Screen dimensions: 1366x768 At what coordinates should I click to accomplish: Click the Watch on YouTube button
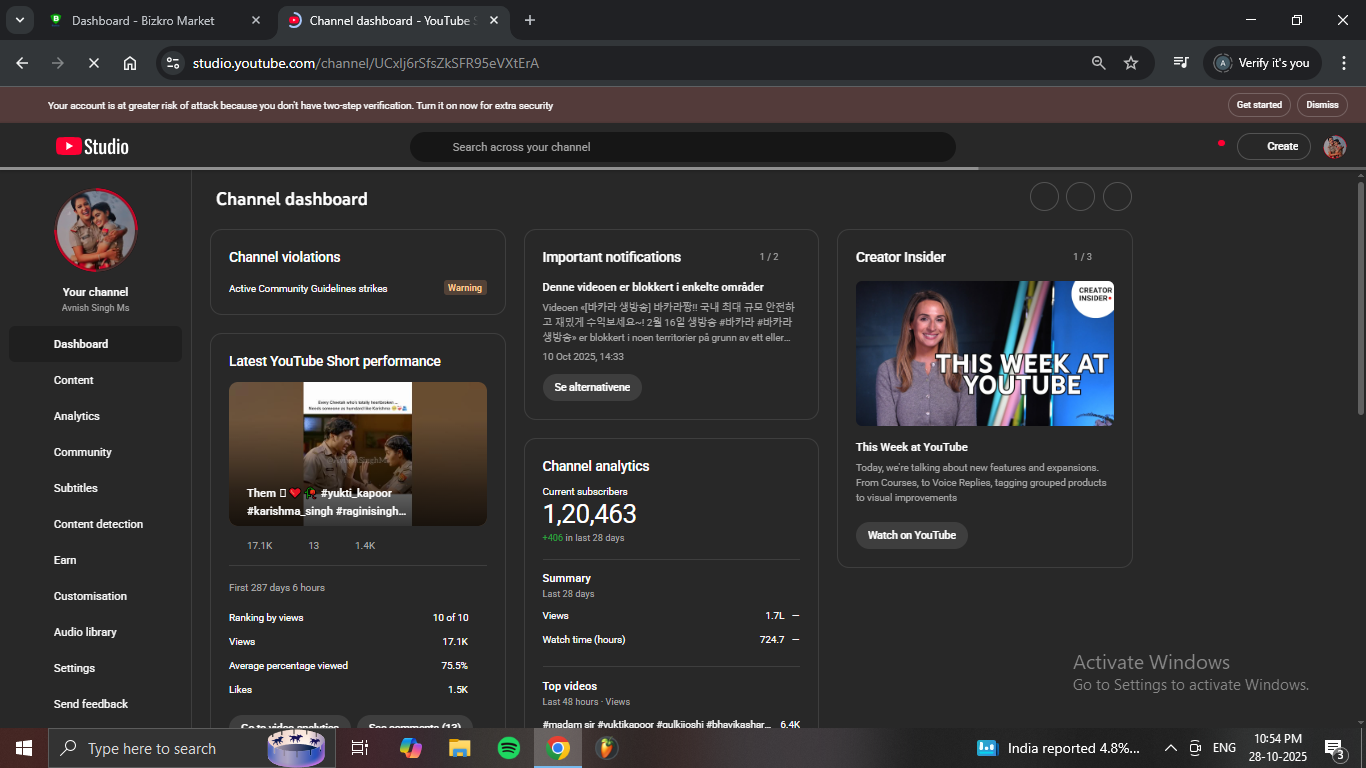(x=911, y=535)
